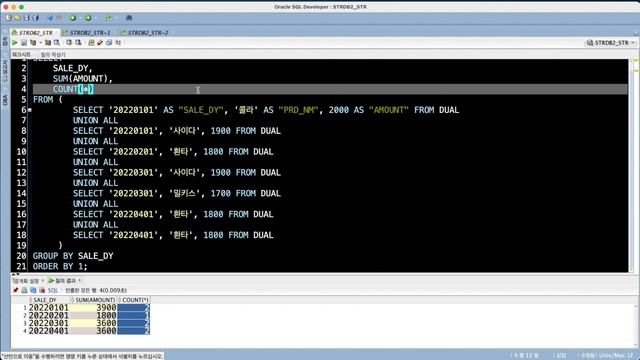The image size is (640, 360).
Task: Click the Explain Plan icon in worksheet toolbar
Action: click(33, 42)
